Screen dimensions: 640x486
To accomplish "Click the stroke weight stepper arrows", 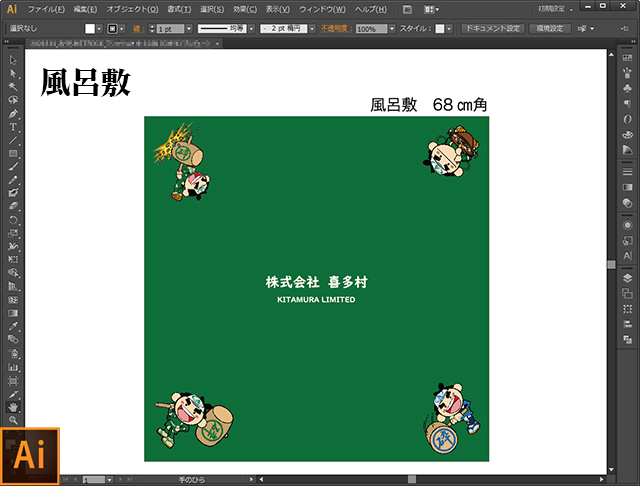I will 152,29.
